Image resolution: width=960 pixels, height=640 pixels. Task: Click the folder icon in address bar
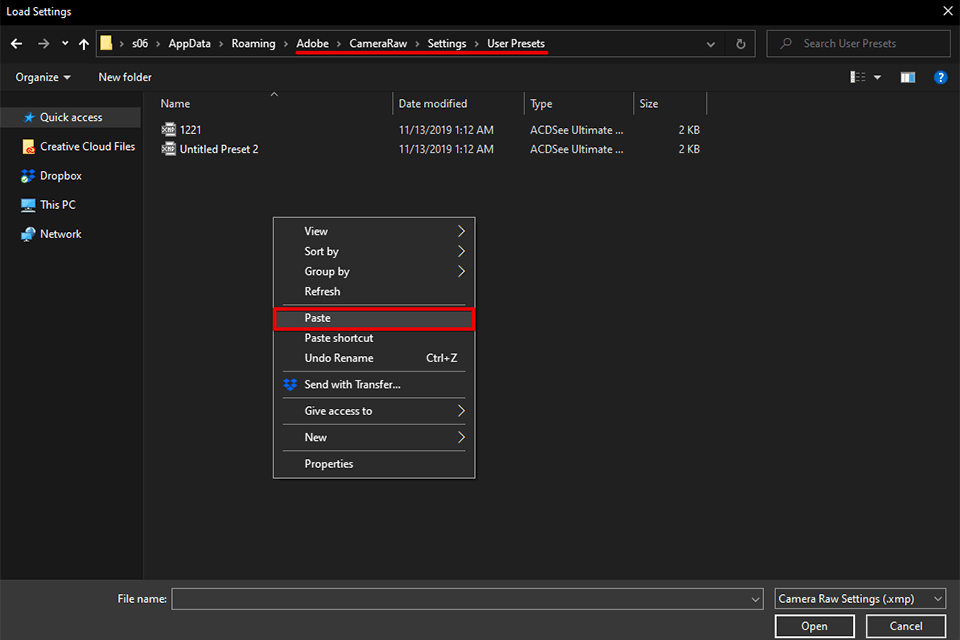coord(107,43)
